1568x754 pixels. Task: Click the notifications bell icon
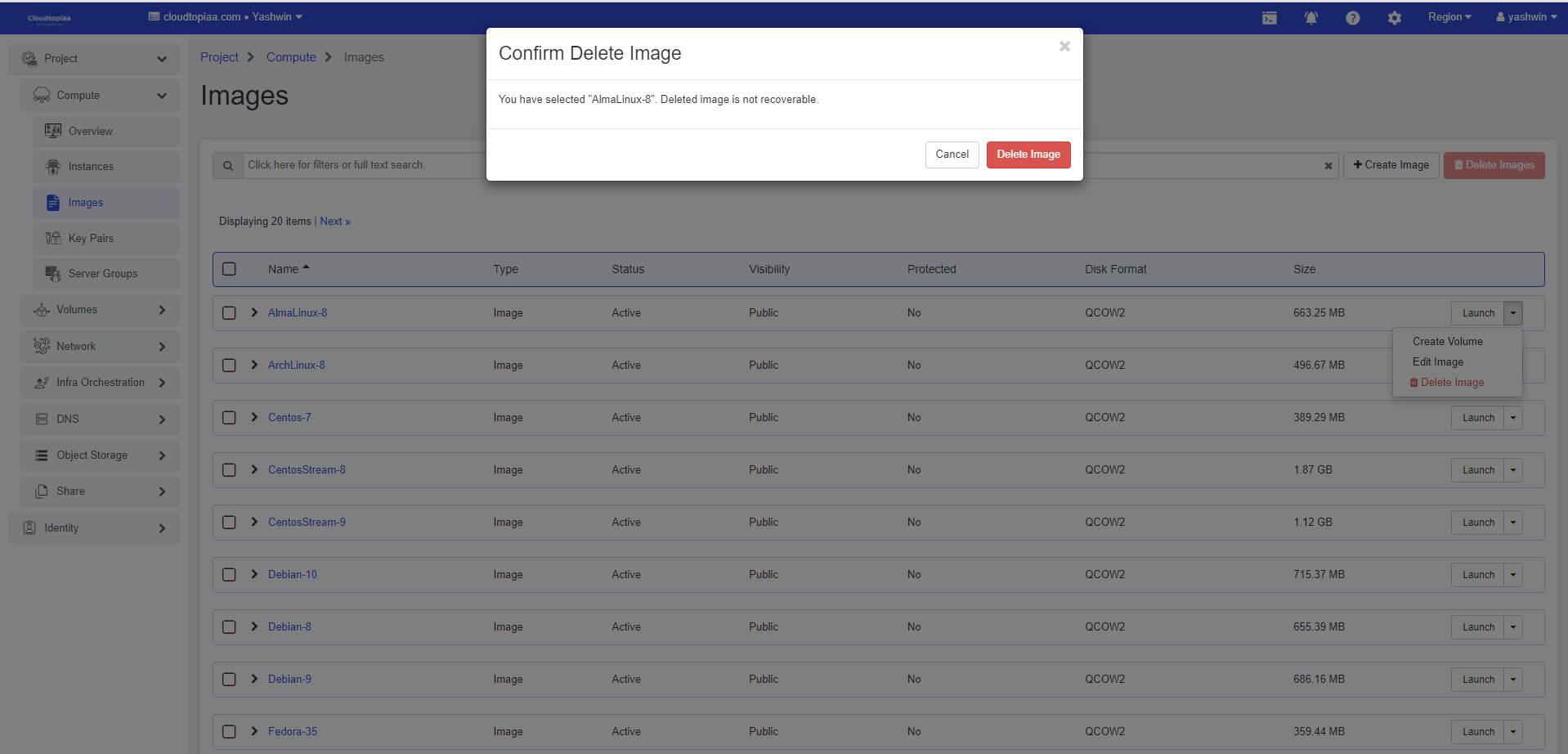pos(1310,18)
